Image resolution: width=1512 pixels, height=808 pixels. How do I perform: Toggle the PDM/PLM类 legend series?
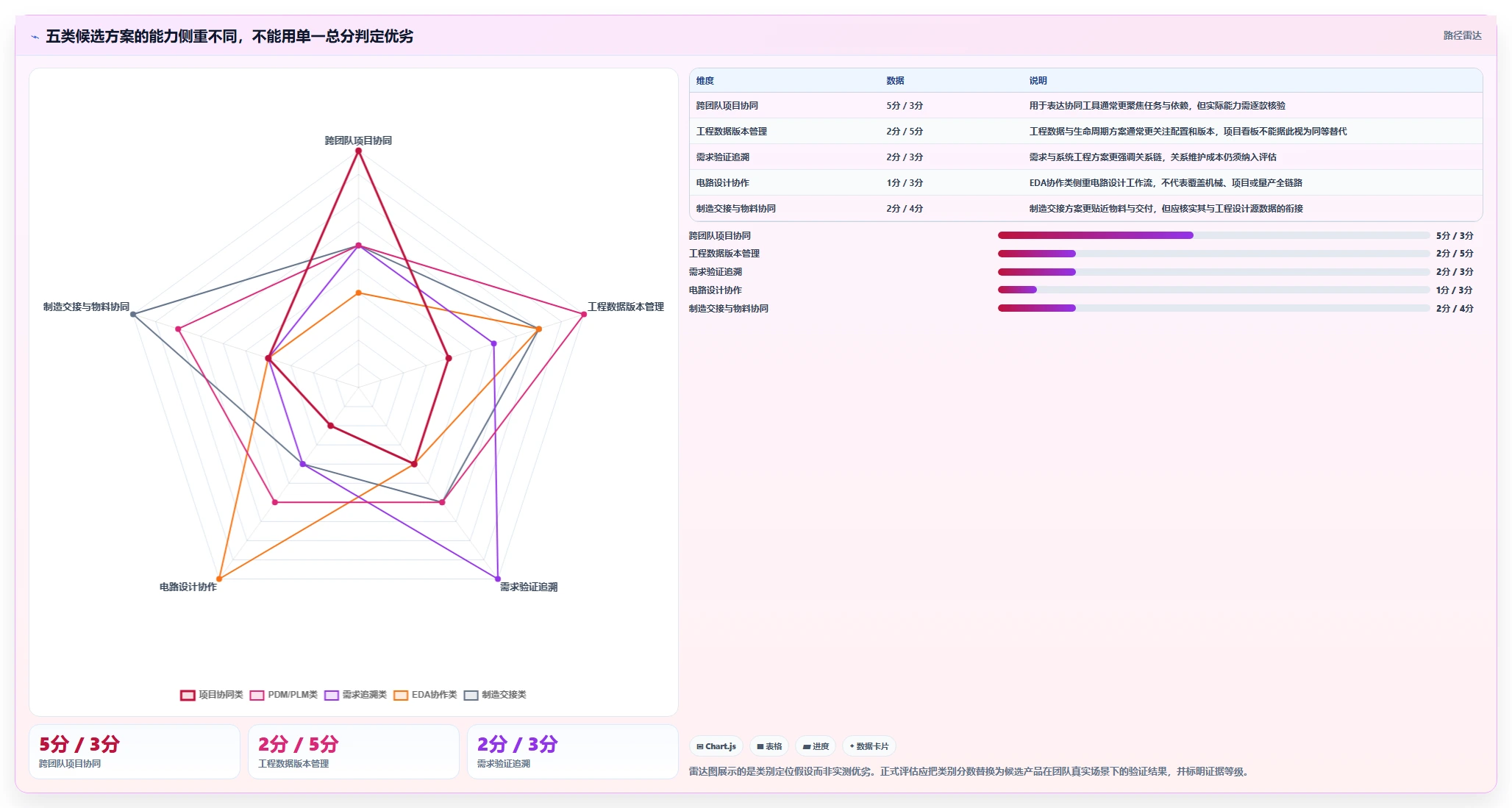(x=284, y=695)
